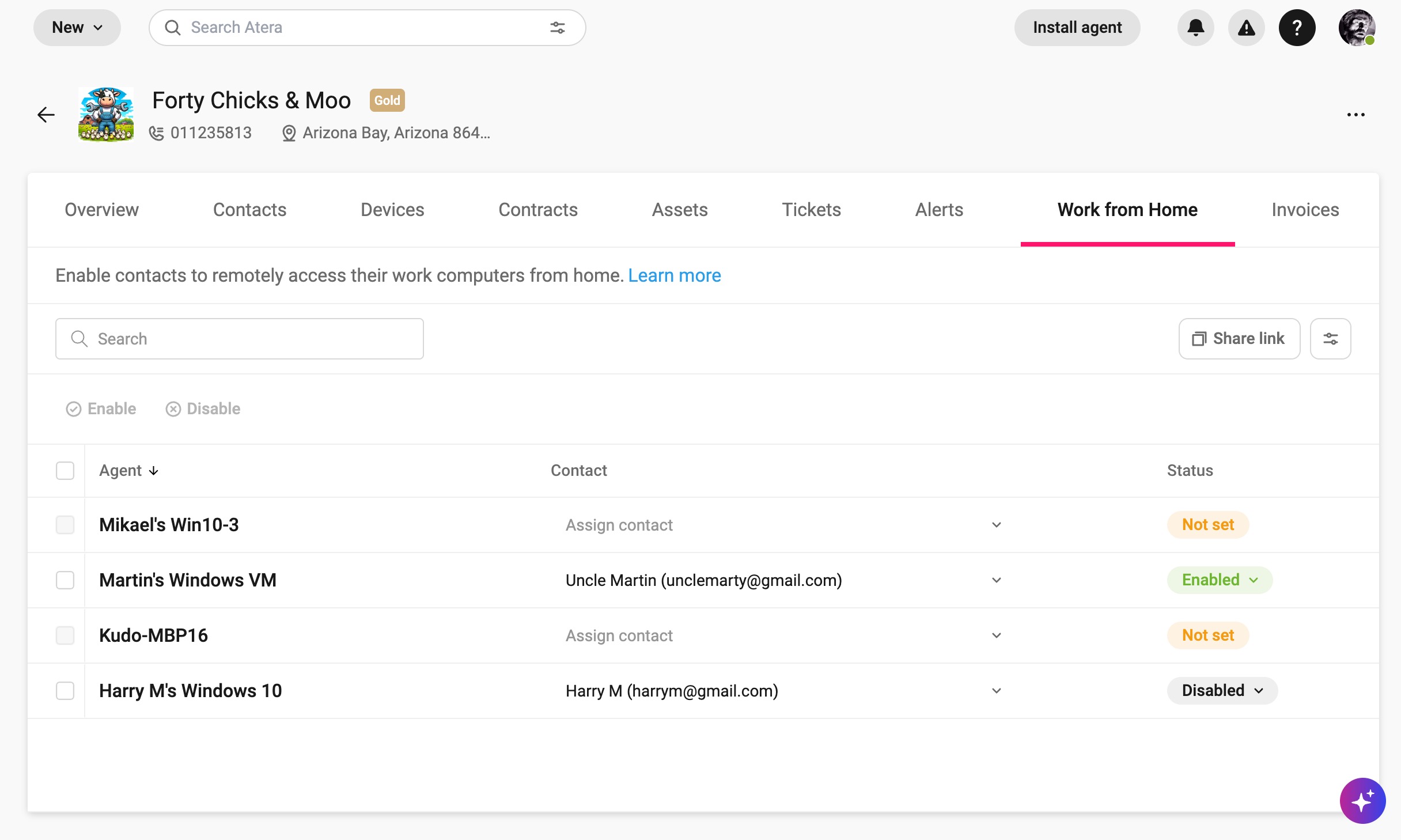Viewport: 1401px width, 840px height.
Task: Click the Arizona Bay address text
Action: [x=396, y=133]
